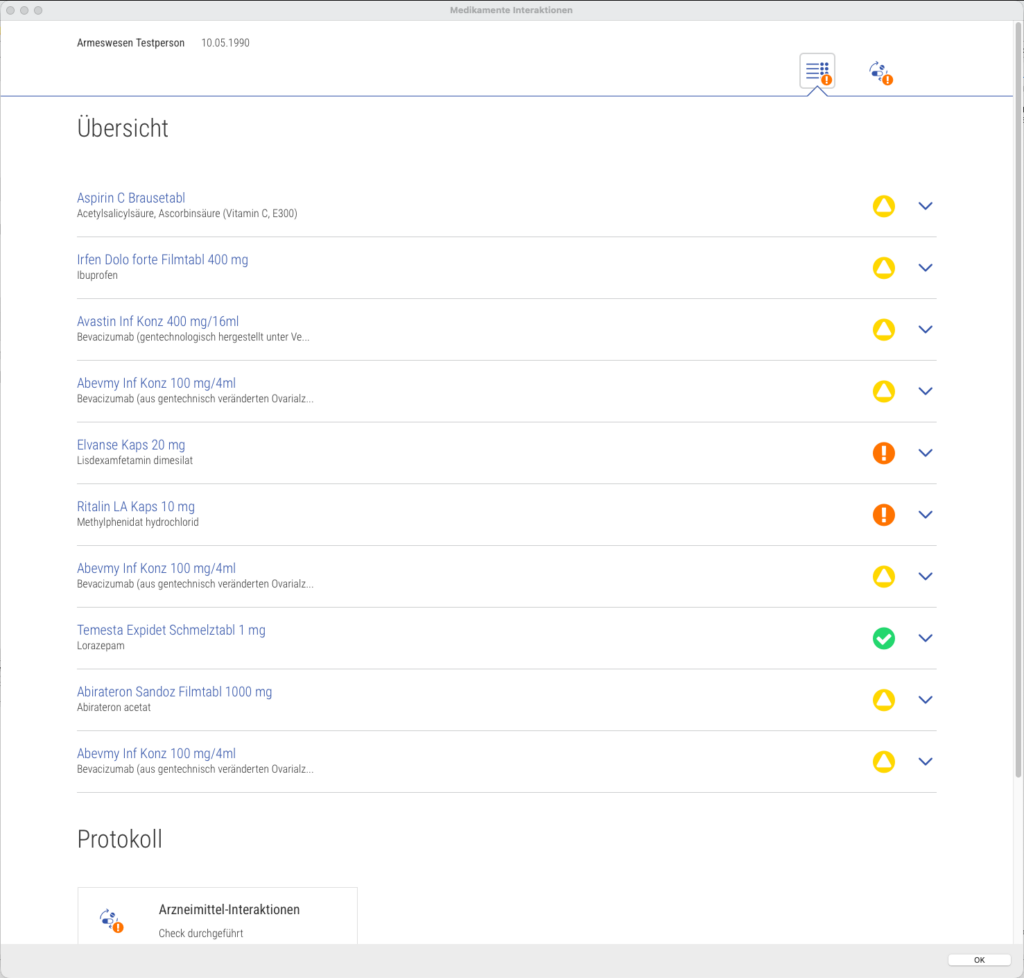Click the yellow warning icon for Avastin Inf Konz
1024x978 pixels.
884,330
